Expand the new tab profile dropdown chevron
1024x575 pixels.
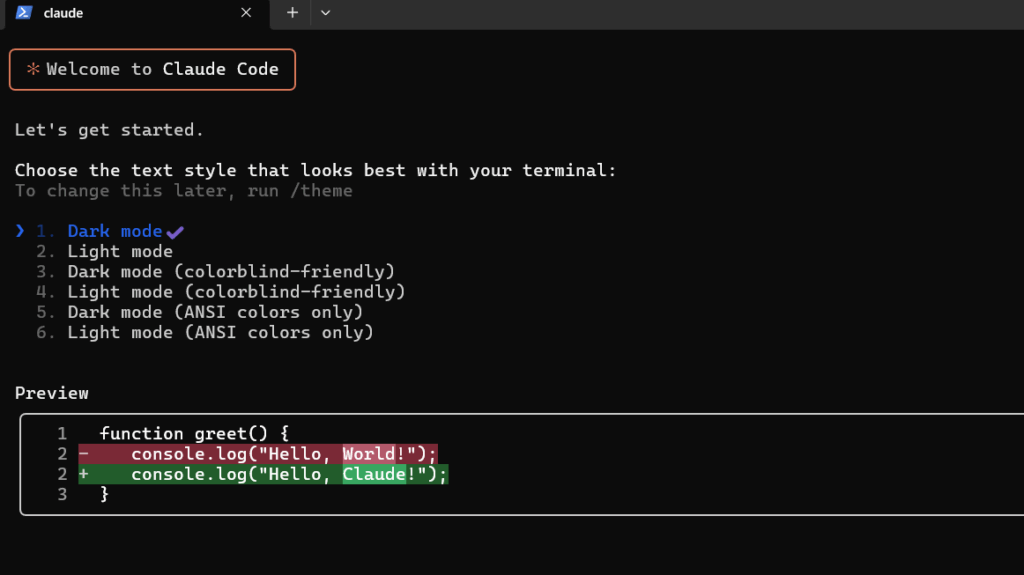[325, 13]
